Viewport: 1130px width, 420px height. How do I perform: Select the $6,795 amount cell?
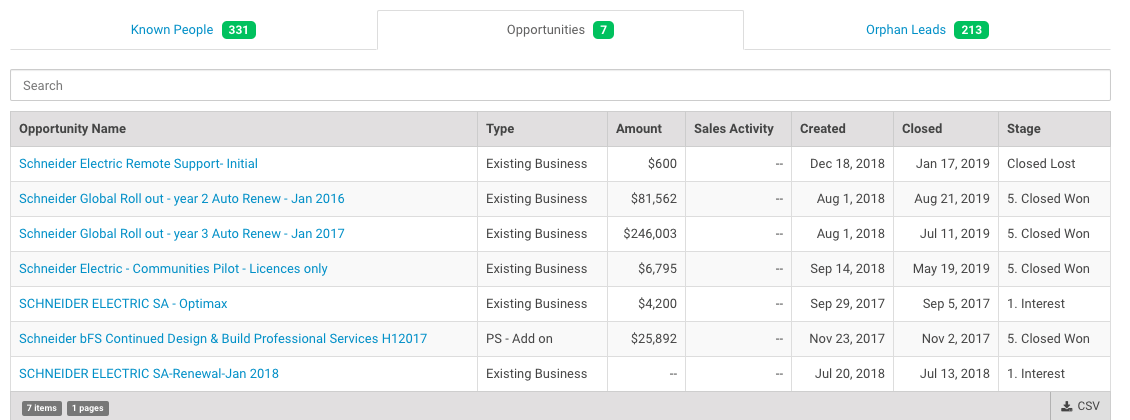coord(646,269)
